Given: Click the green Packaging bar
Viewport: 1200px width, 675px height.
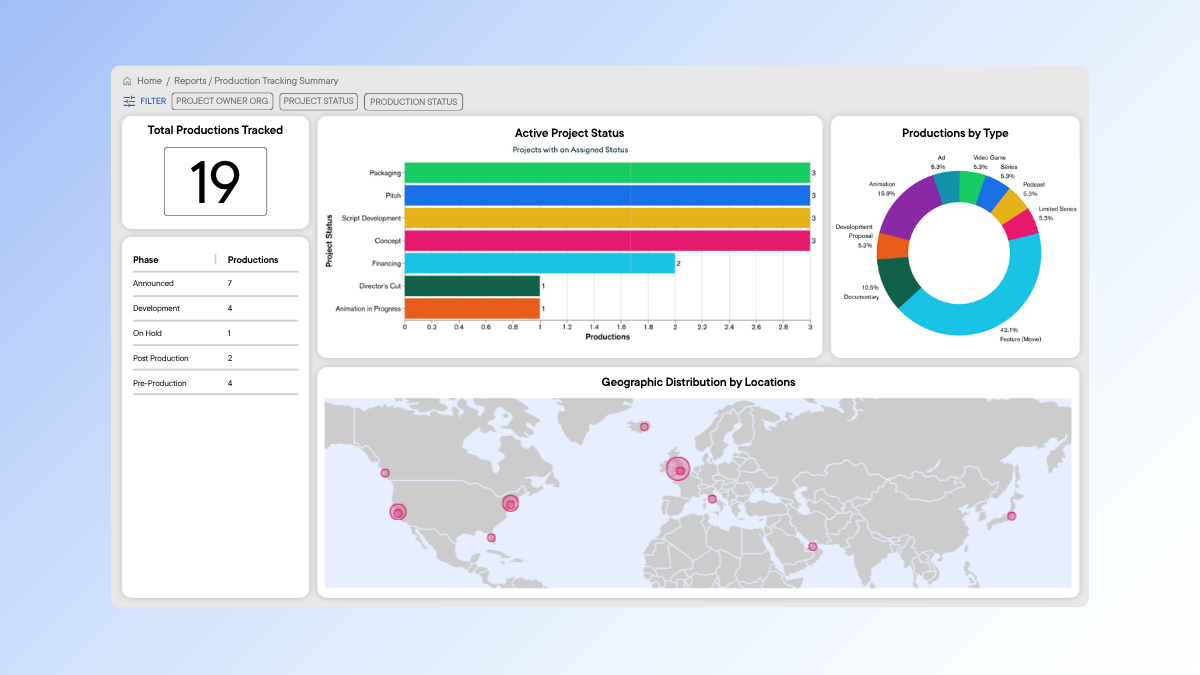Looking at the screenshot, I should pyautogui.click(x=607, y=173).
